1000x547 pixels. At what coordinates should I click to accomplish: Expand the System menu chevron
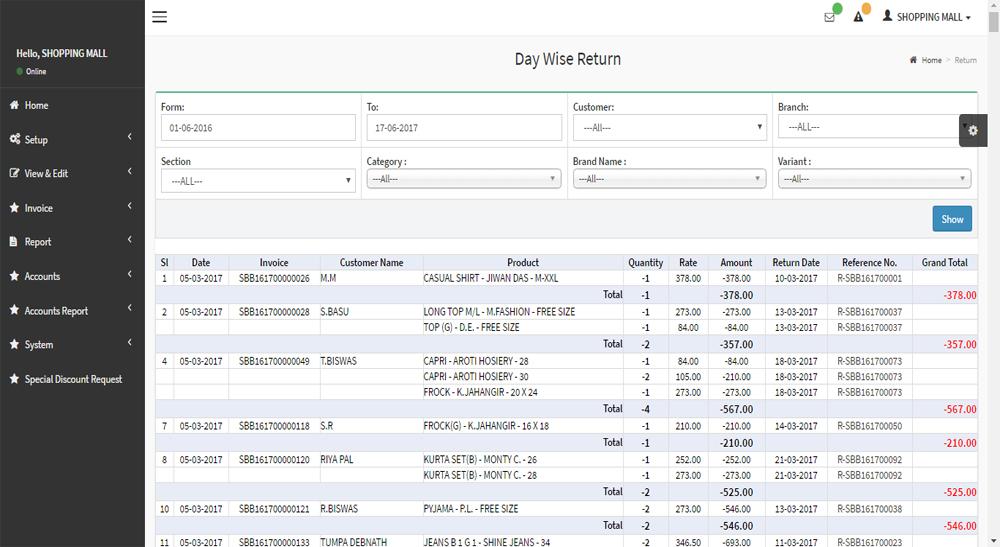(x=129, y=342)
